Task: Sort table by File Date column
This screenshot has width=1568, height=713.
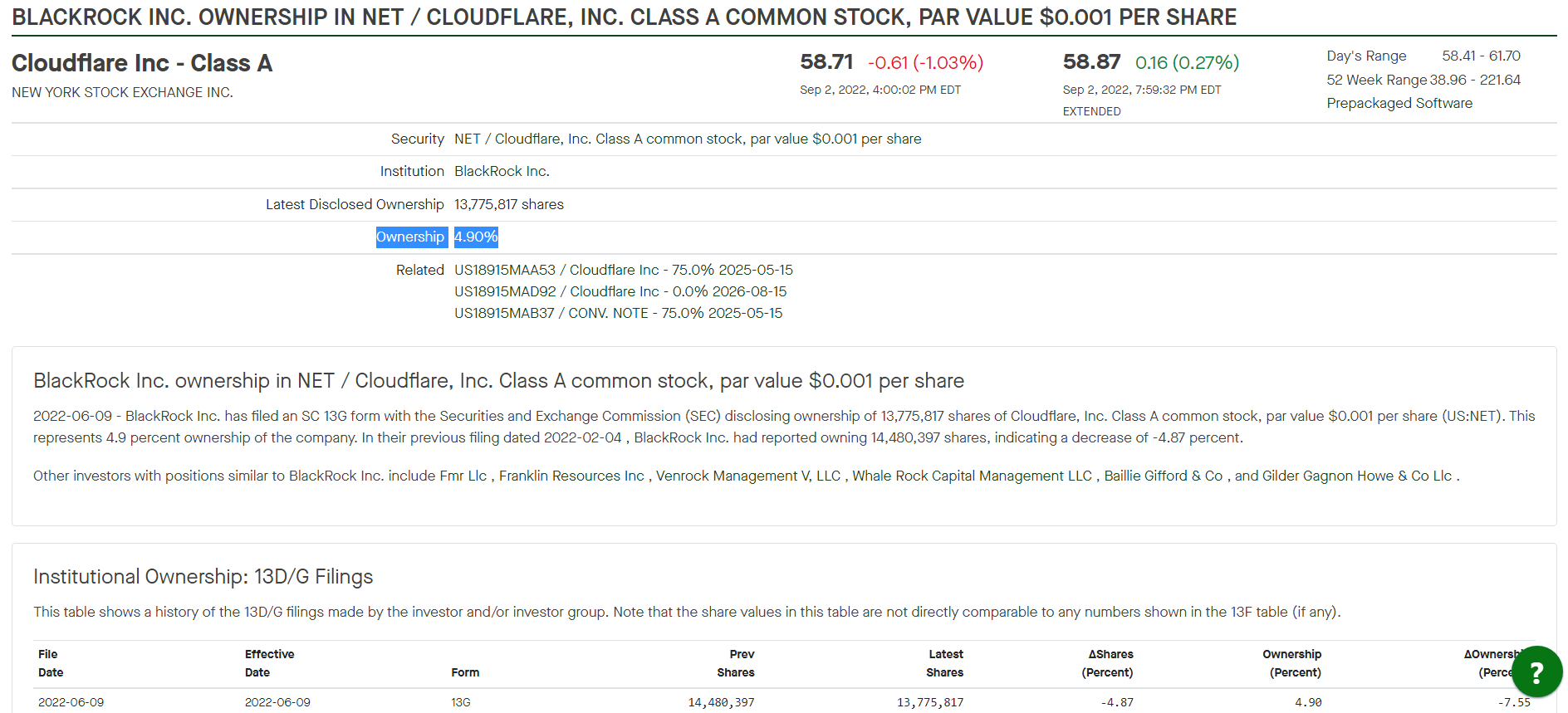Action: point(51,663)
